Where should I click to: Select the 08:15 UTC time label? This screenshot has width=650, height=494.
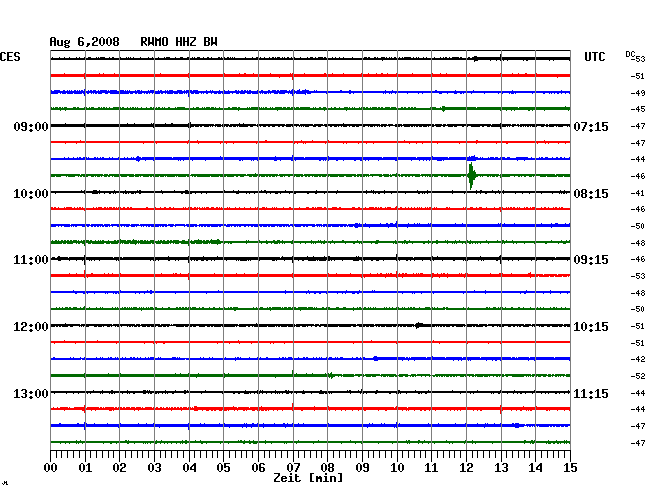point(591,194)
